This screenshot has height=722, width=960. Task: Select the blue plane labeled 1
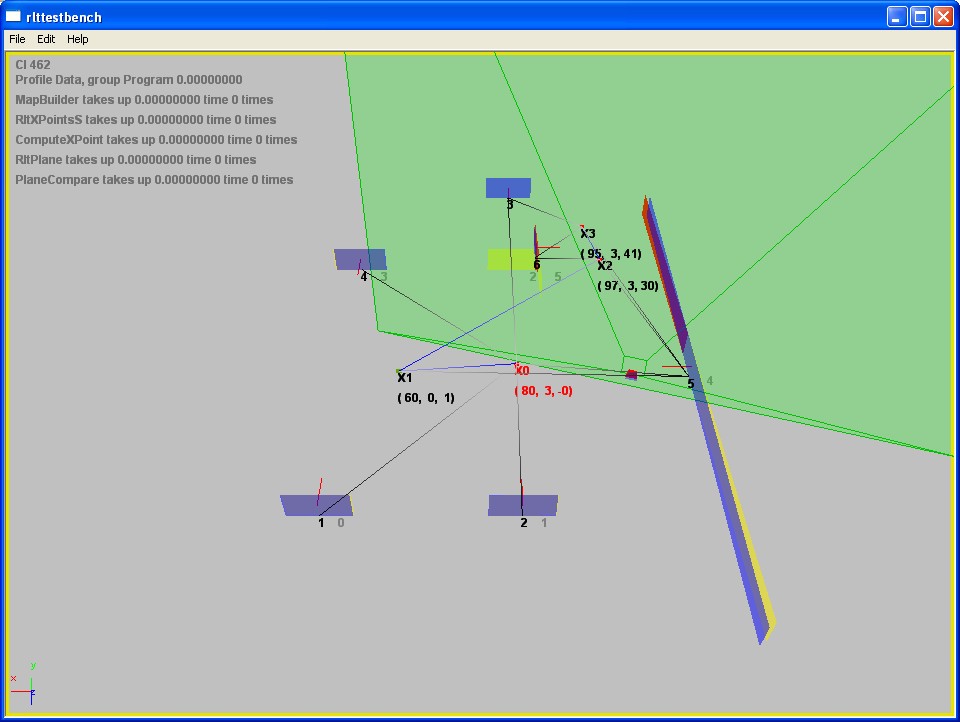pyautogui.click(x=314, y=505)
